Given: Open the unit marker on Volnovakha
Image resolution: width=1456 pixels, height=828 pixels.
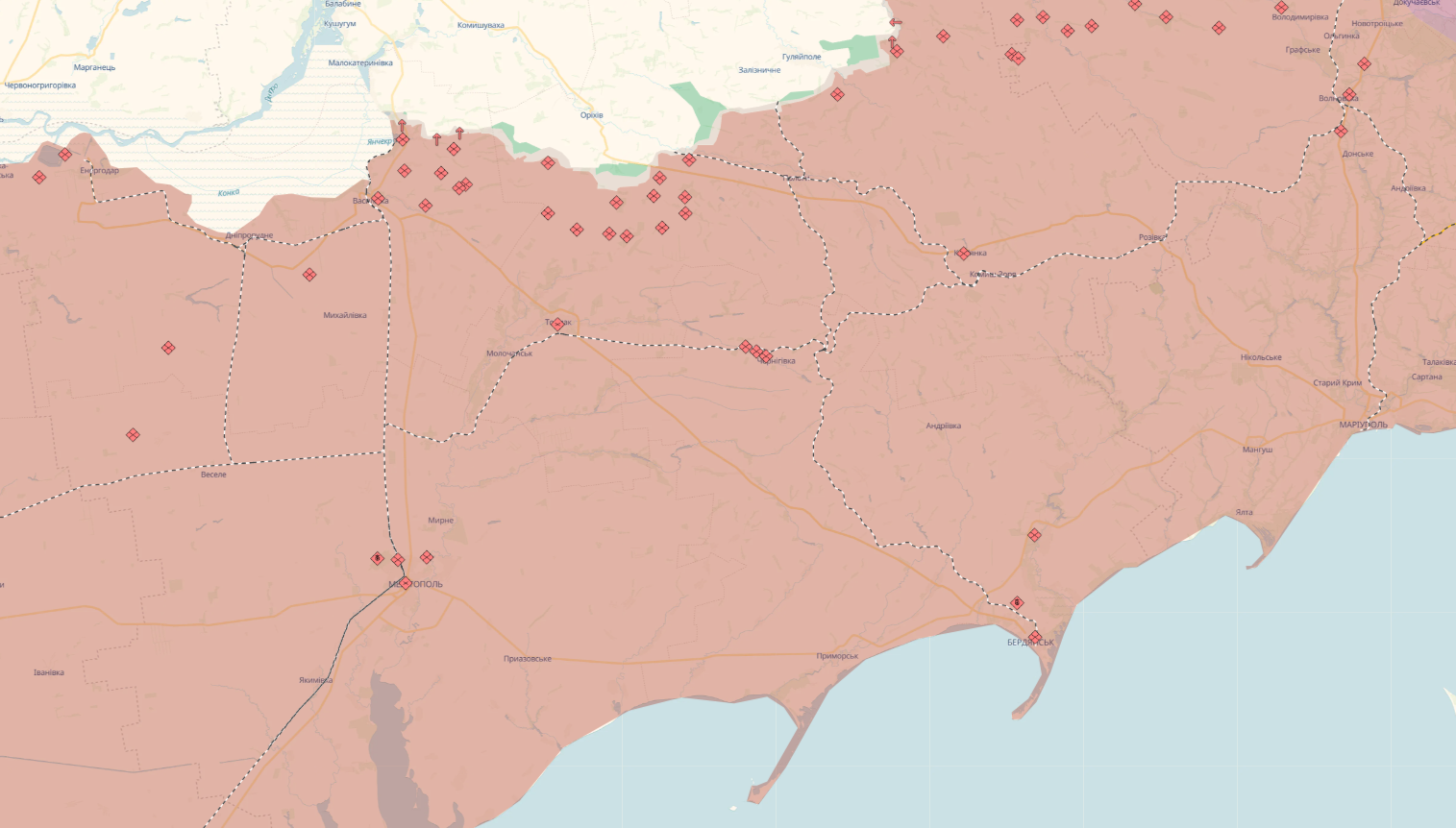Looking at the screenshot, I should coord(1349,95).
